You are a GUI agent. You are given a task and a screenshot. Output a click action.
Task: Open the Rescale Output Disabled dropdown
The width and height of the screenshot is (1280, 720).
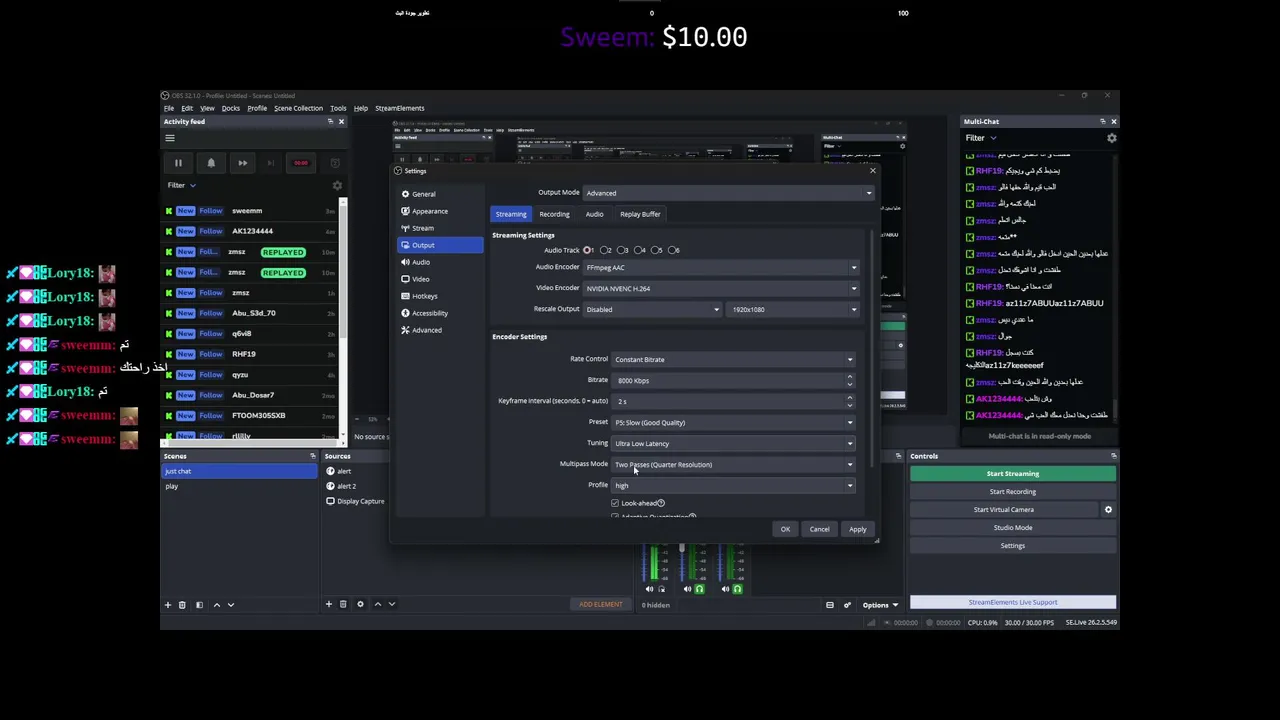point(652,309)
